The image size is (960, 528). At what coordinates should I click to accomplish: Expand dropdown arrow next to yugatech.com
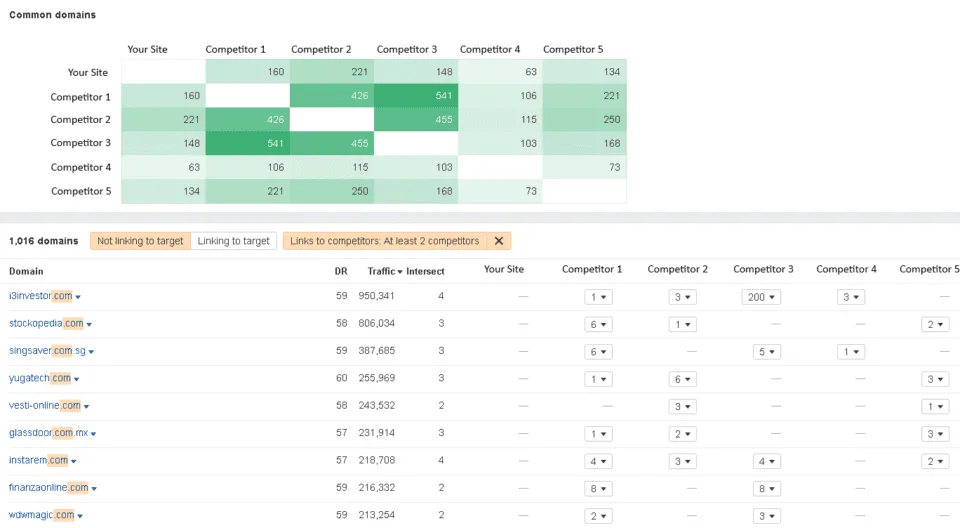[x=77, y=379]
